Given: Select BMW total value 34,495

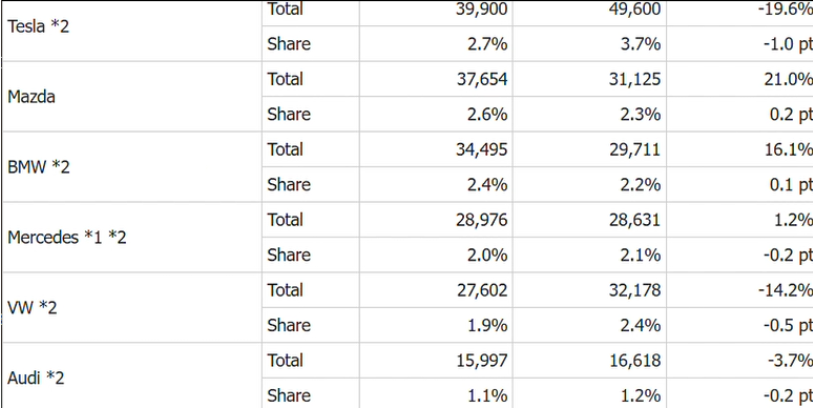Looking at the screenshot, I should (482, 149).
